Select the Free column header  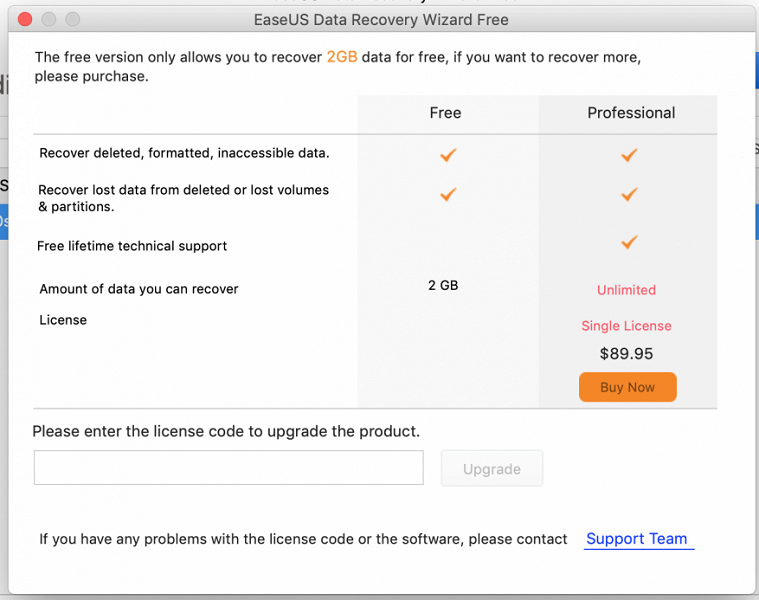[x=445, y=113]
